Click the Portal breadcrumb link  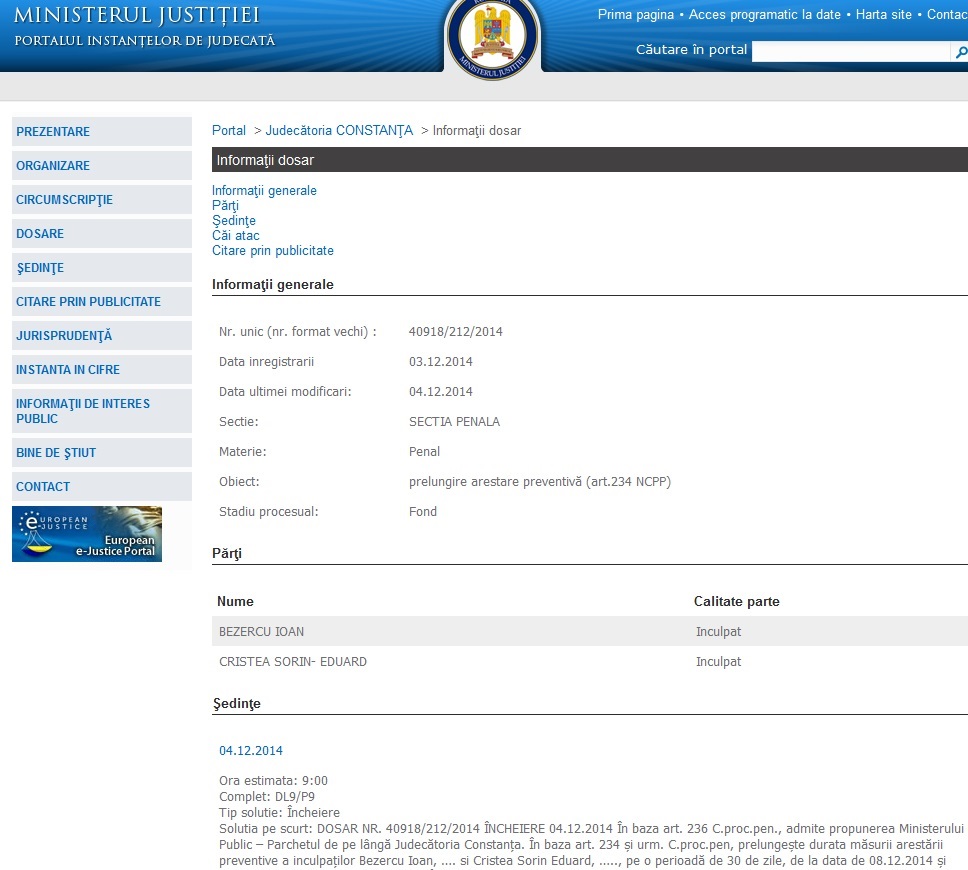(228, 130)
